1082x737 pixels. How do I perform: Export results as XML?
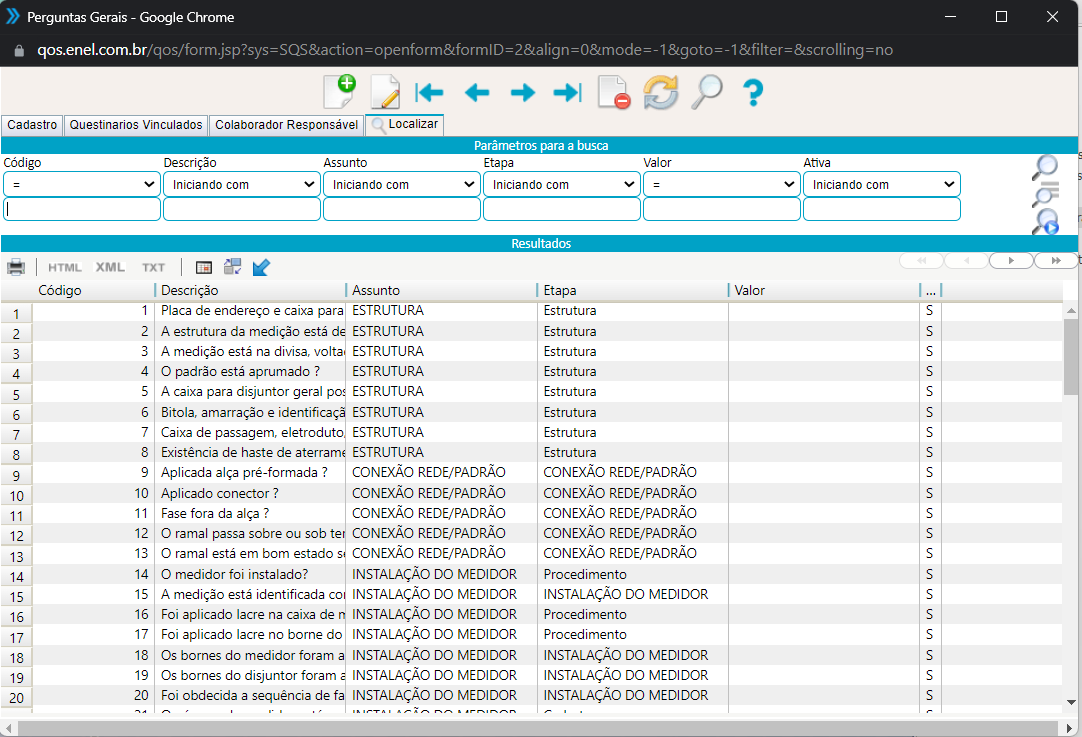coord(110,267)
